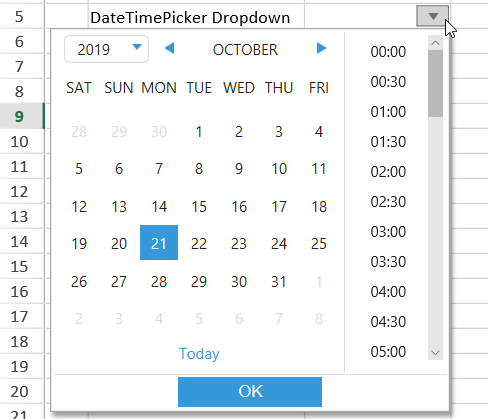Click the Today link

coord(199,354)
